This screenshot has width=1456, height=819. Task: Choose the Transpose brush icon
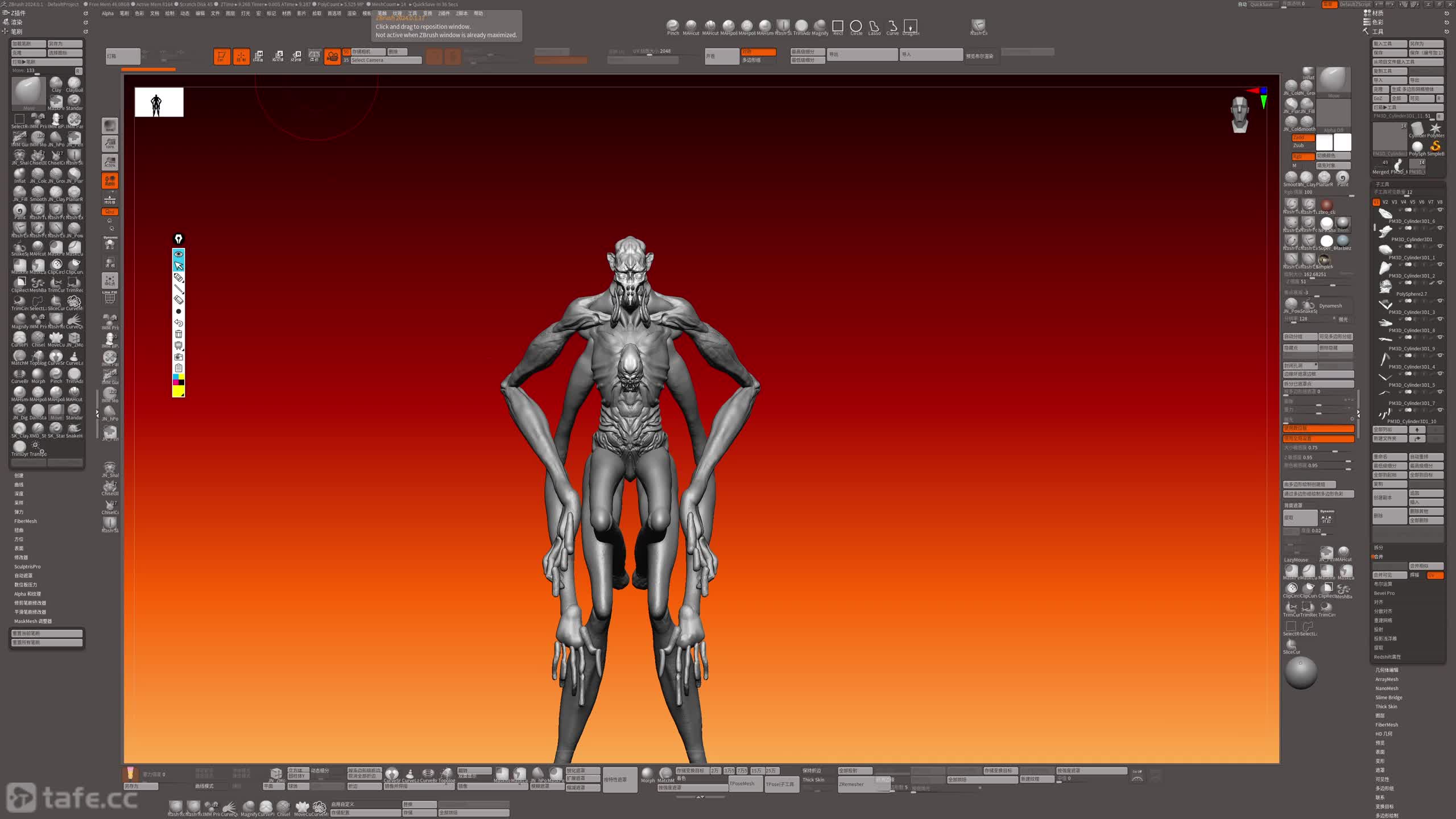tap(38, 448)
